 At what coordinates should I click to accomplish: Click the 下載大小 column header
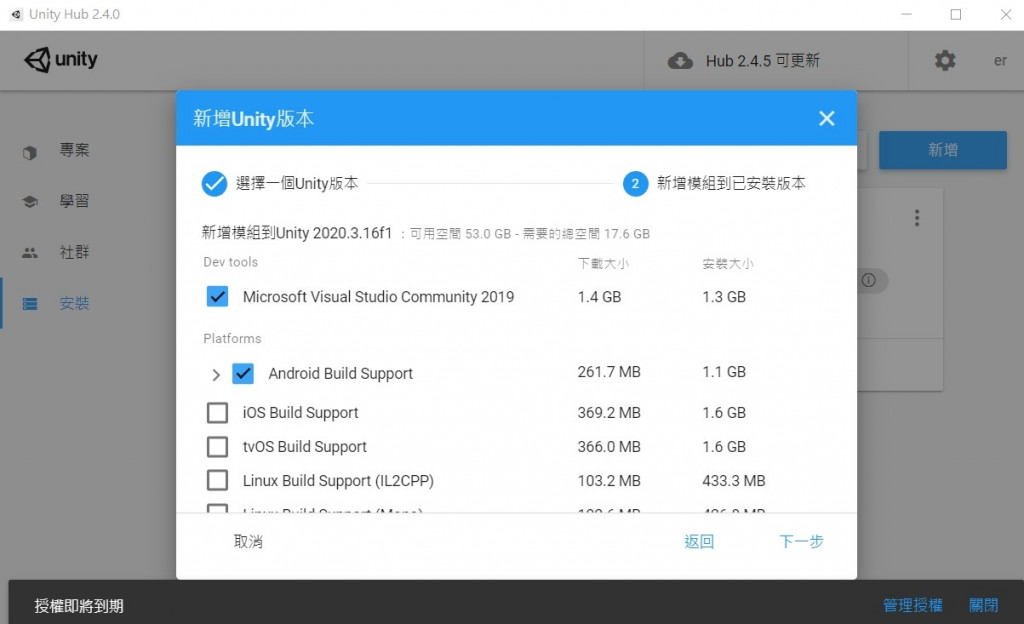point(603,264)
